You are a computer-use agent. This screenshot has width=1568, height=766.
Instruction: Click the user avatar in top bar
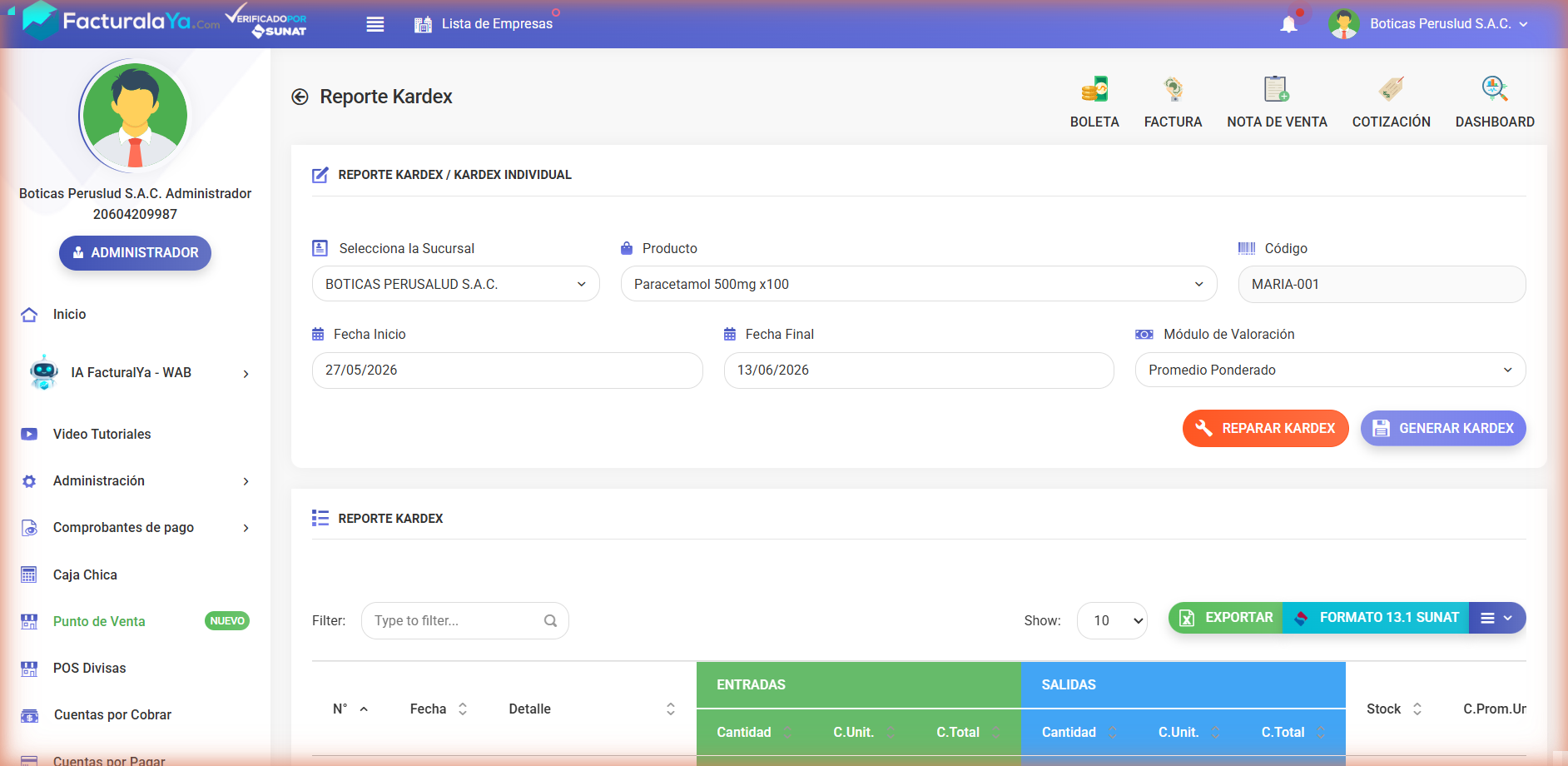pos(1344,24)
